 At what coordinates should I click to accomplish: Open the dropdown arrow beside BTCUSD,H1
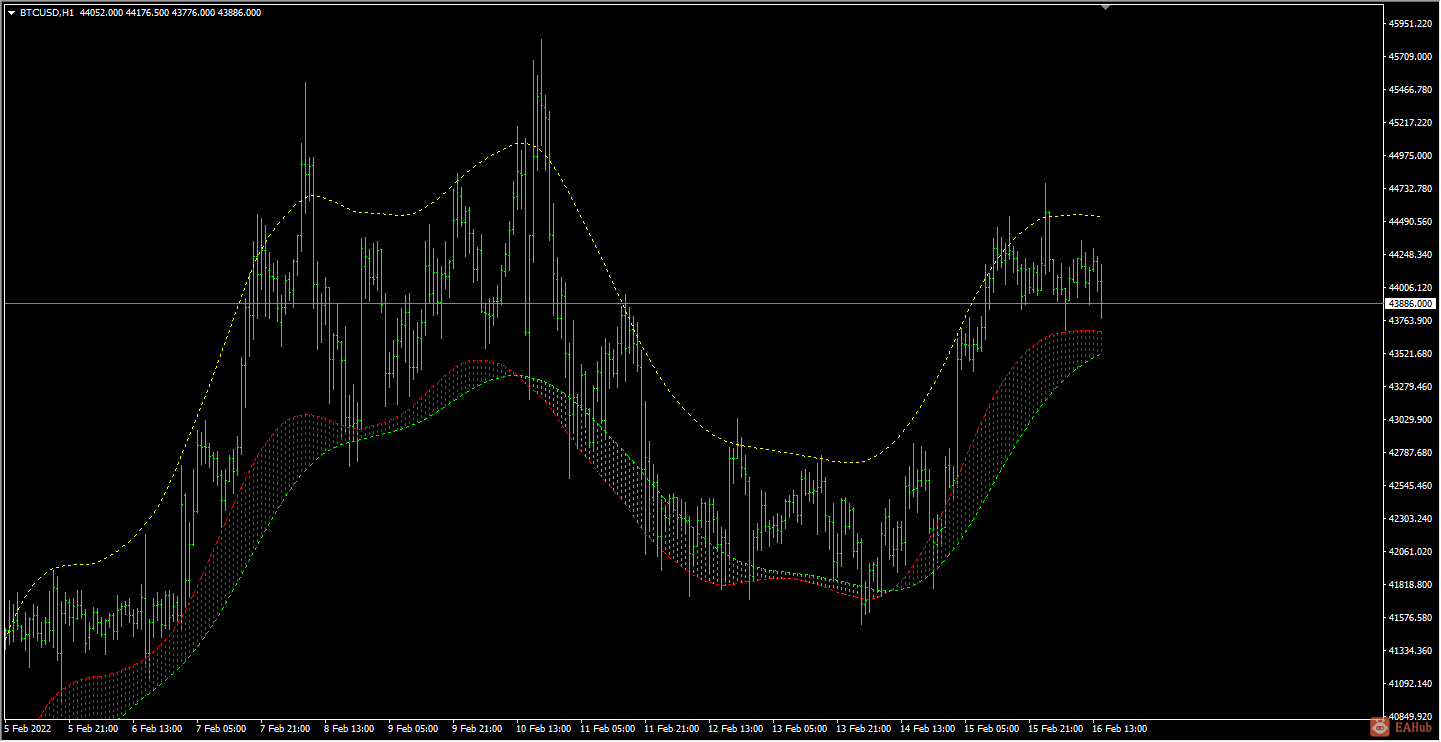tap(11, 13)
